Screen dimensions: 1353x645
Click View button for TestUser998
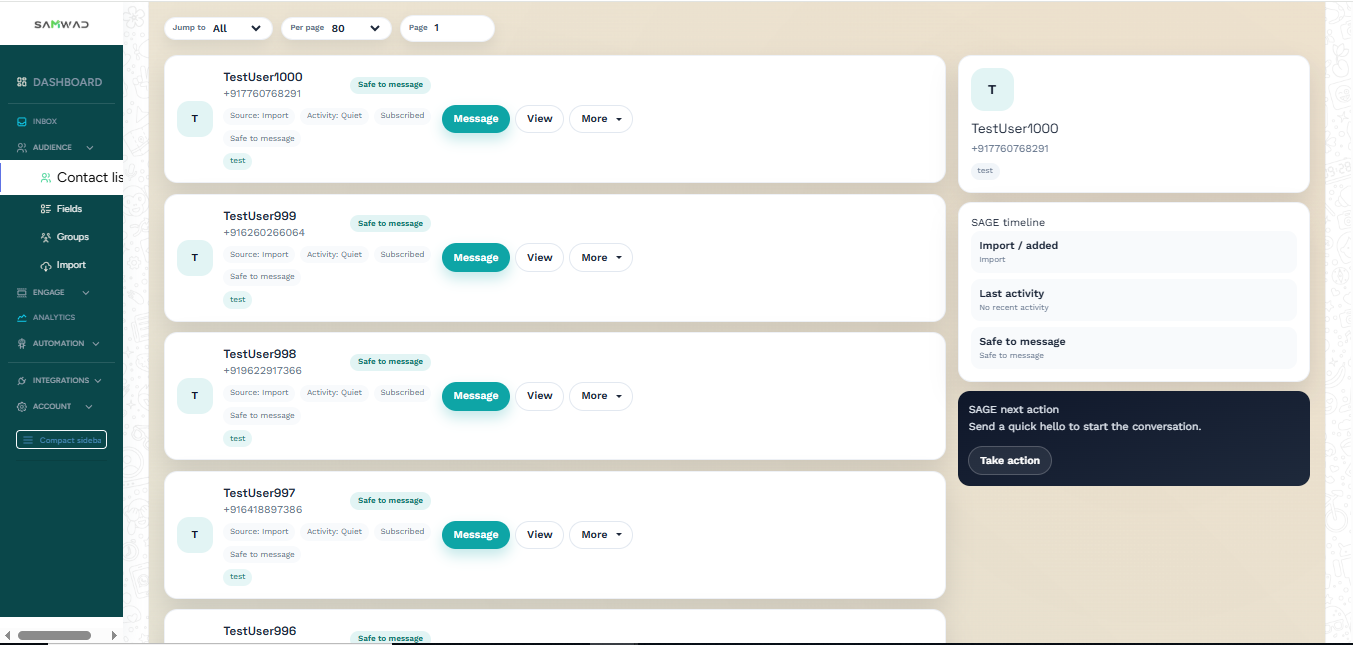click(539, 396)
